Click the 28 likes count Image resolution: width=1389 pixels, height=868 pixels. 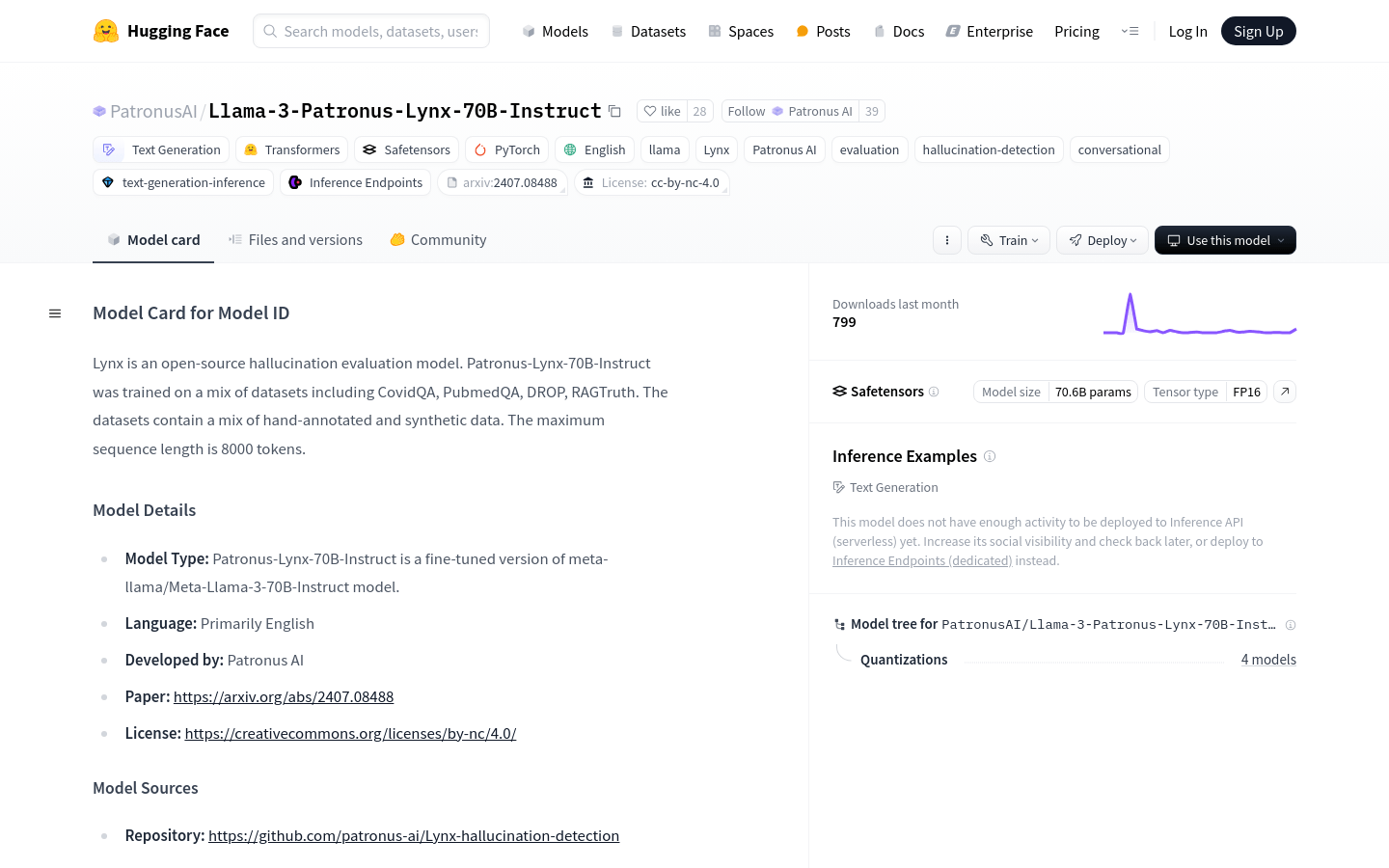pos(700,111)
